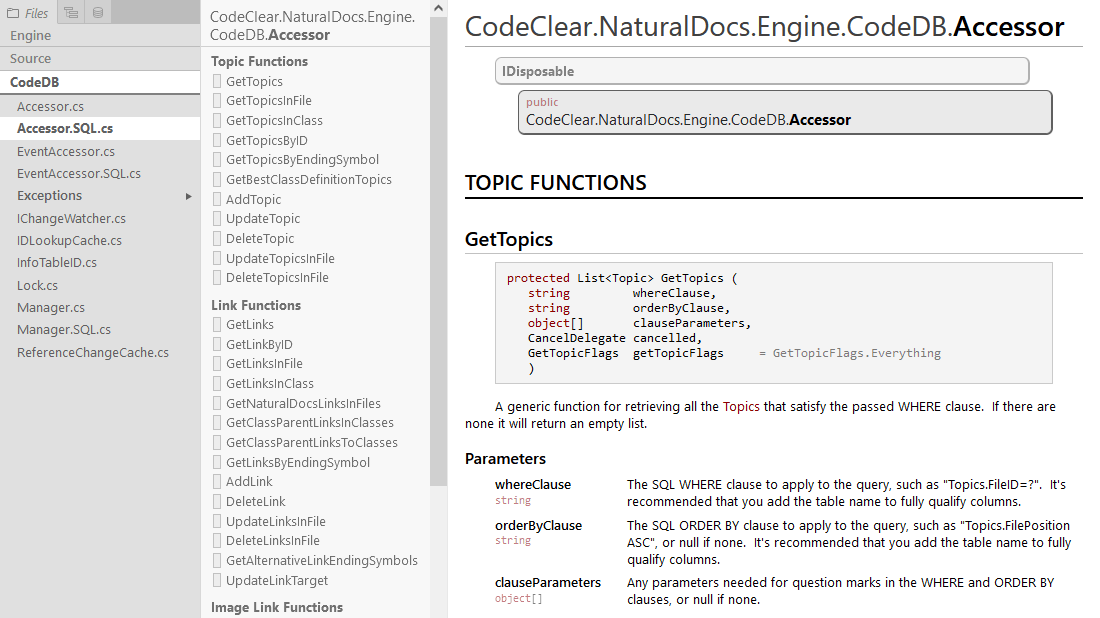Click the icon beside GetTopicsByEndingSymbol
1100x618 pixels.
tap(217, 160)
